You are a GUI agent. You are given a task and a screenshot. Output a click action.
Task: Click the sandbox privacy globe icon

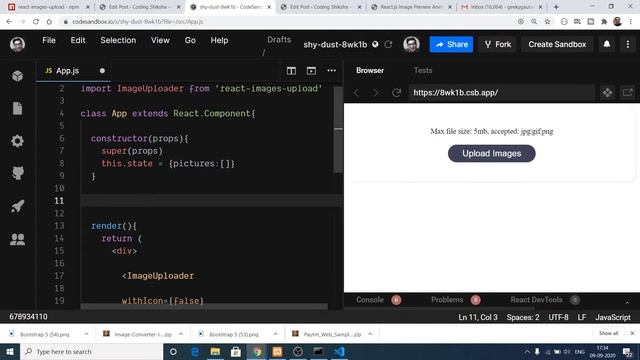click(x=375, y=44)
